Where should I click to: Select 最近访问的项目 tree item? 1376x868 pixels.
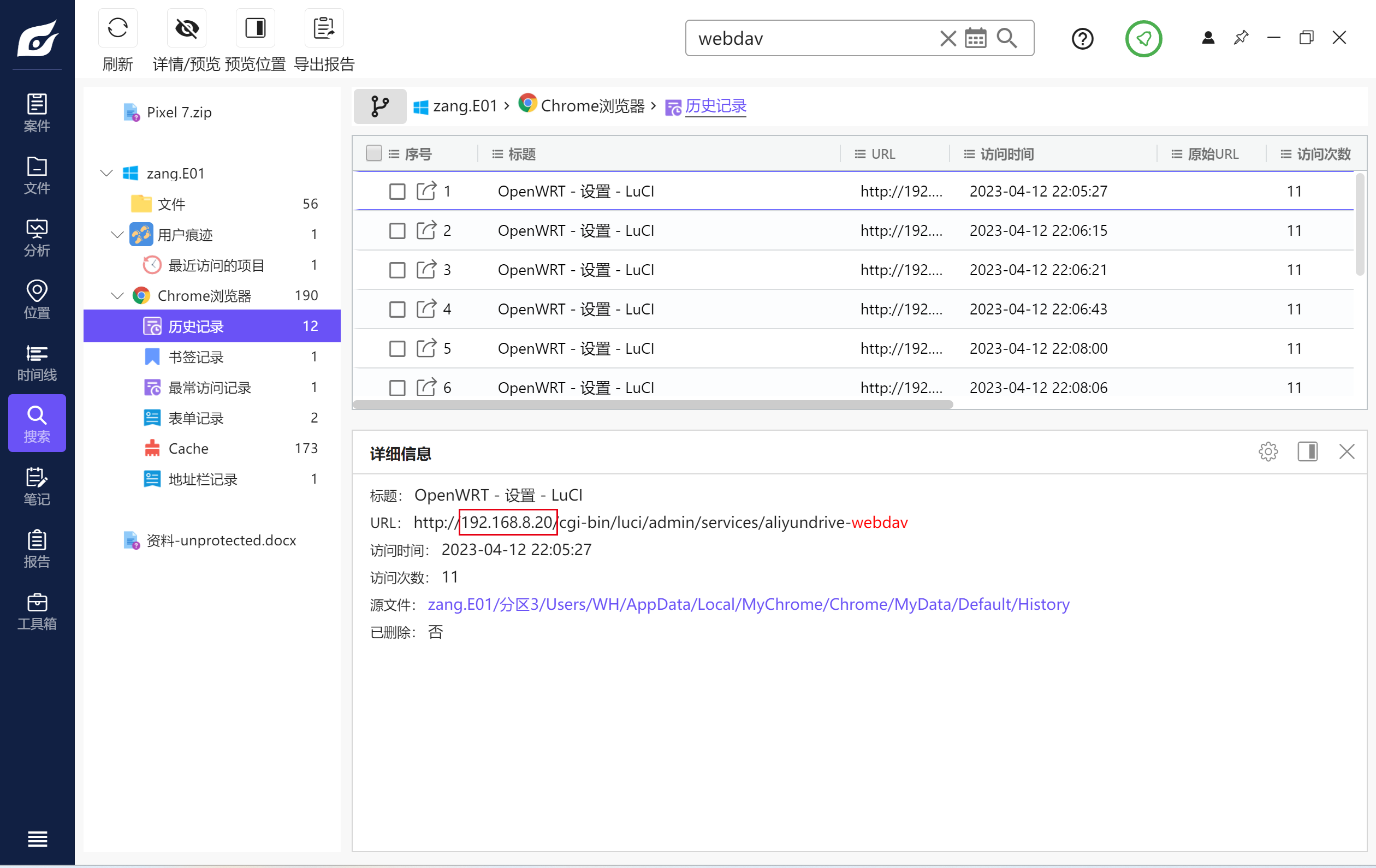point(212,265)
